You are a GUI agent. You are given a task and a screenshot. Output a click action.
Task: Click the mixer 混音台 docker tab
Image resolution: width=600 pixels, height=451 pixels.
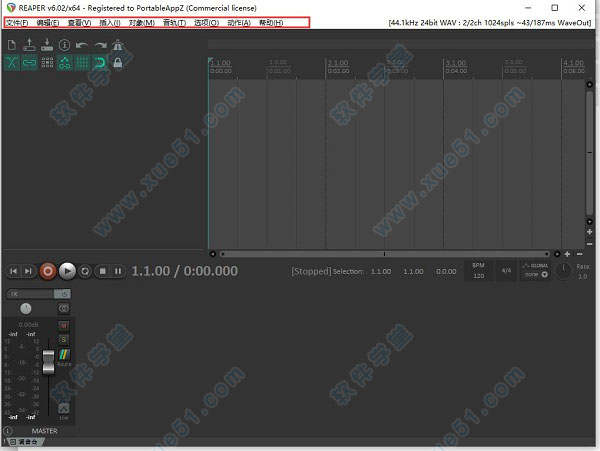[25, 442]
